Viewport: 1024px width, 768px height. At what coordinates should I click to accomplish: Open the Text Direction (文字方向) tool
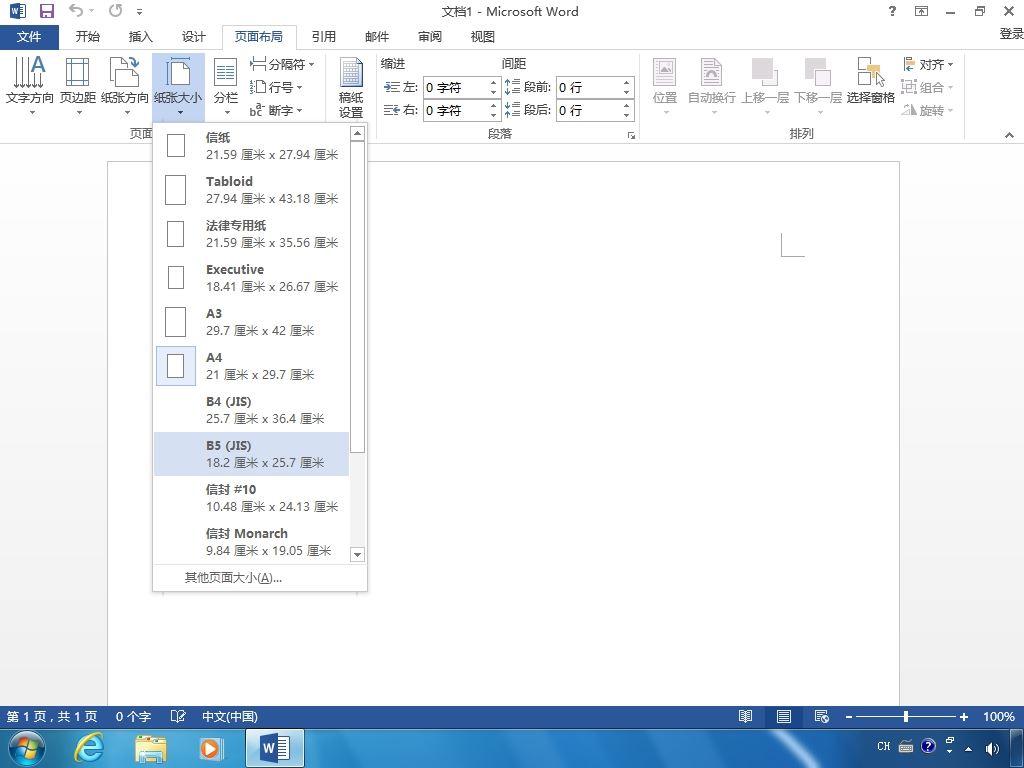[29, 86]
